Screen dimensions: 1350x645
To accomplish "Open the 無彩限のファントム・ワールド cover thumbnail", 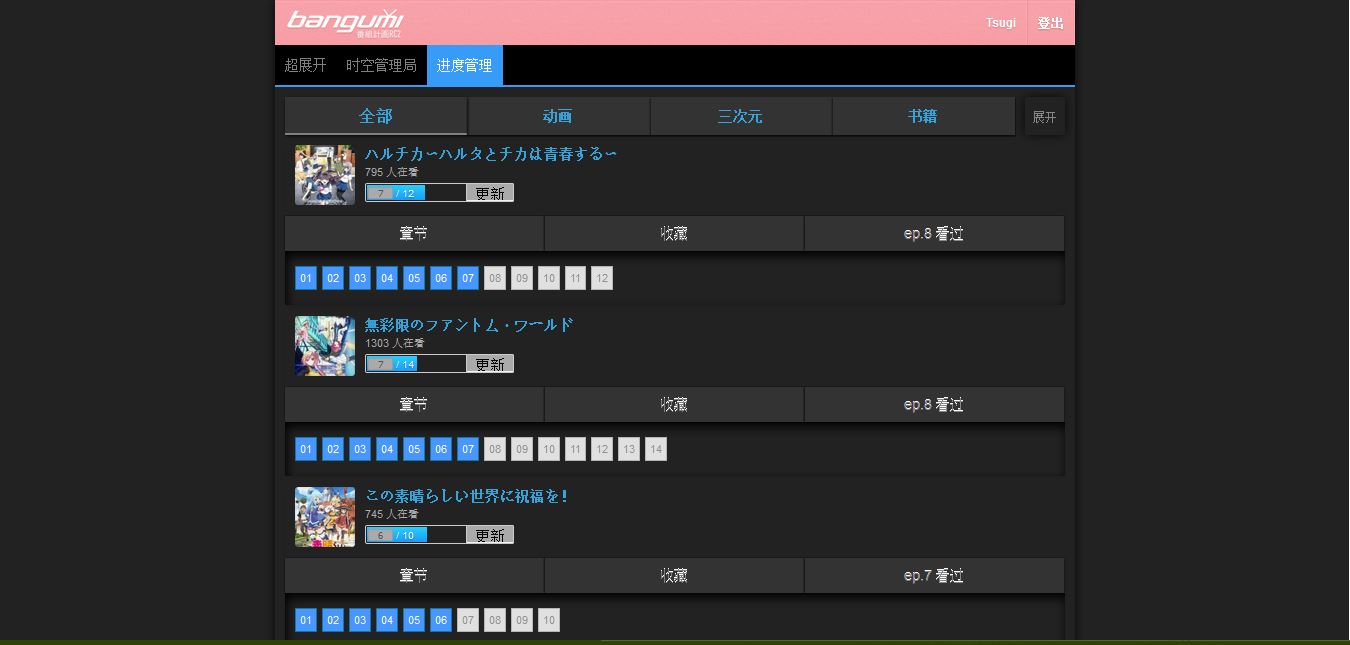I will pyautogui.click(x=324, y=346).
